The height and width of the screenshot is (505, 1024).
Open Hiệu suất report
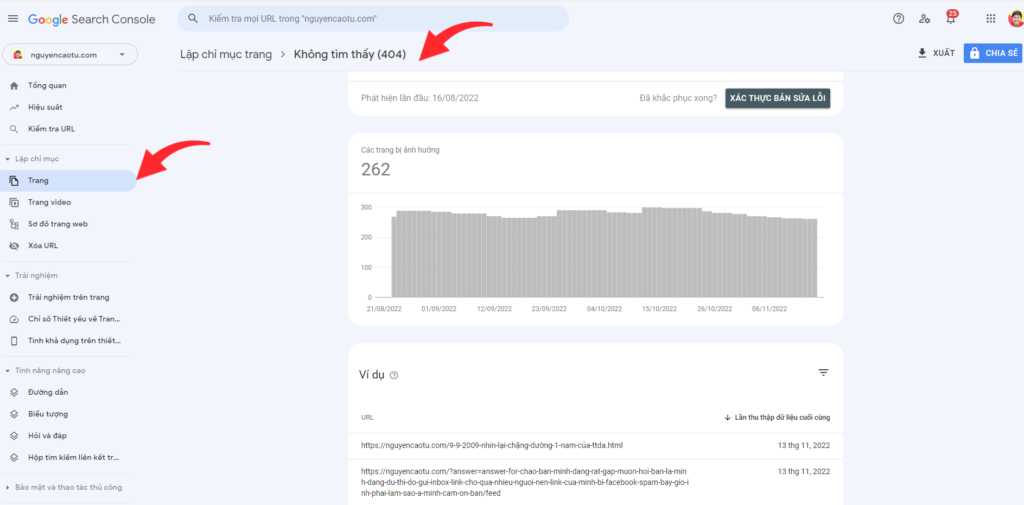(47, 107)
